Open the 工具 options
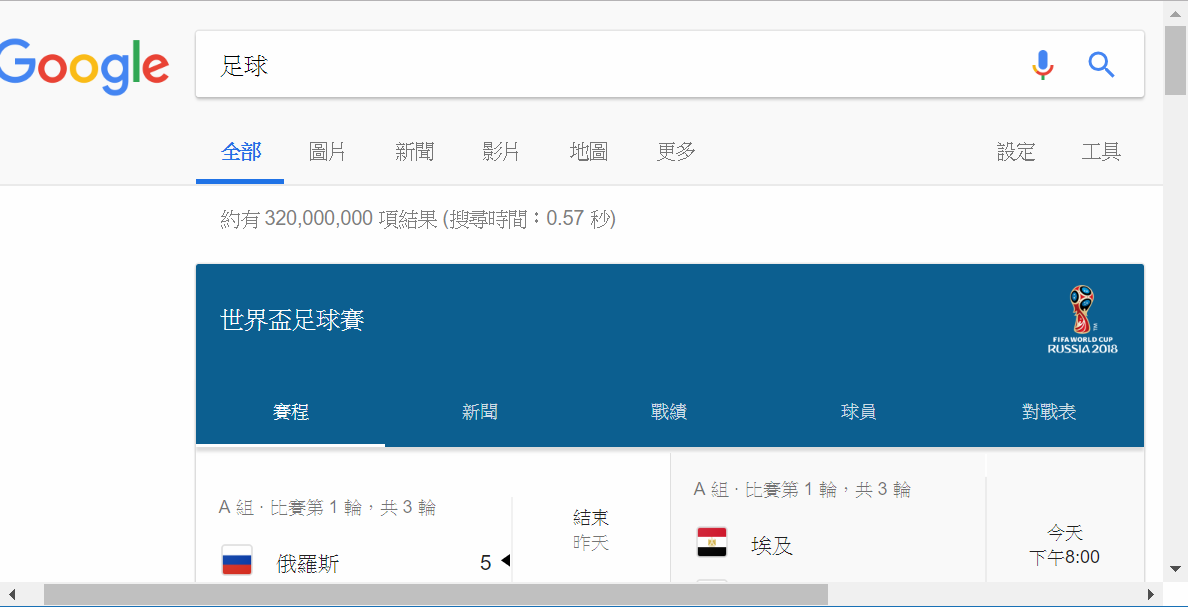The width and height of the screenshot is (1188, 607). (x=1102, y=152)
